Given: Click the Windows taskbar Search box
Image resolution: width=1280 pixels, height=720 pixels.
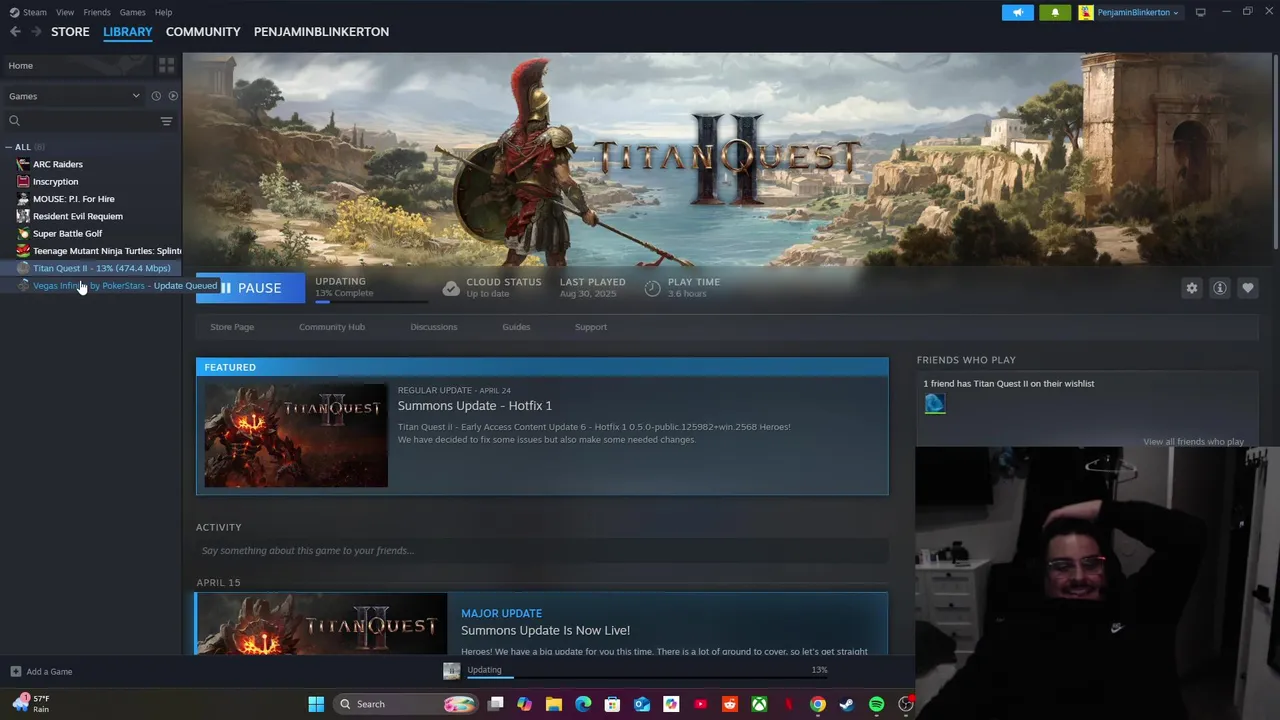Looking at the screenshot, I should tap(407, 704).
